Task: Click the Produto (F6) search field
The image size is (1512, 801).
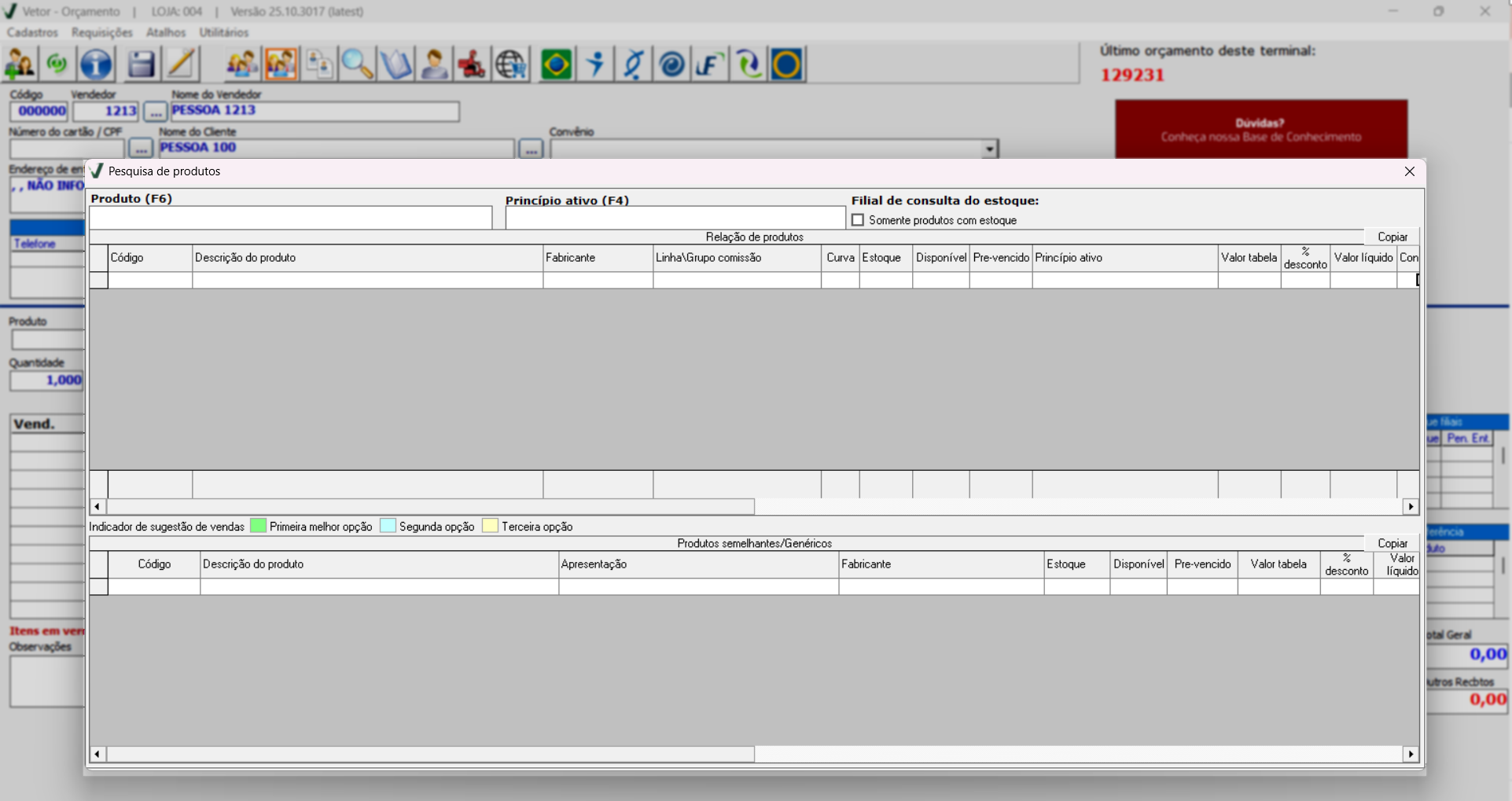Action: pyautogui.click(x=291, y=218)
